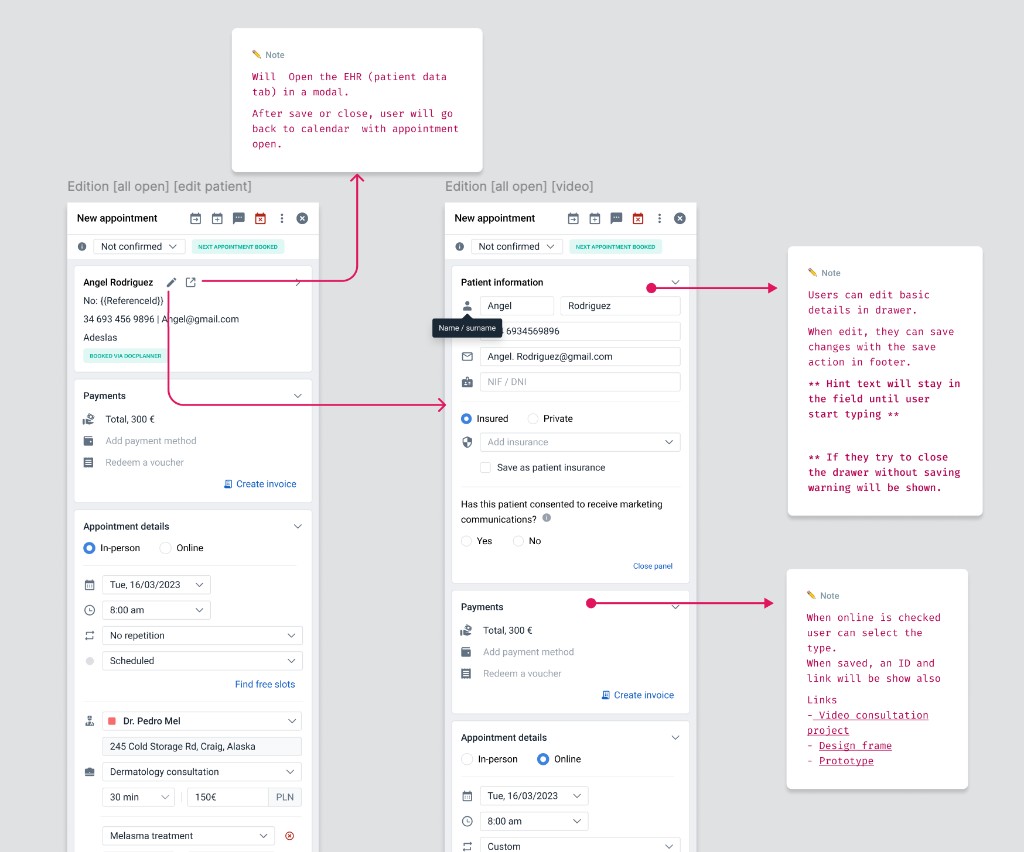Click Create invoice link in edit patient panel
The height and width of the screenshot is (852, 1024).
pyautogui.click(x=260, y=484)
